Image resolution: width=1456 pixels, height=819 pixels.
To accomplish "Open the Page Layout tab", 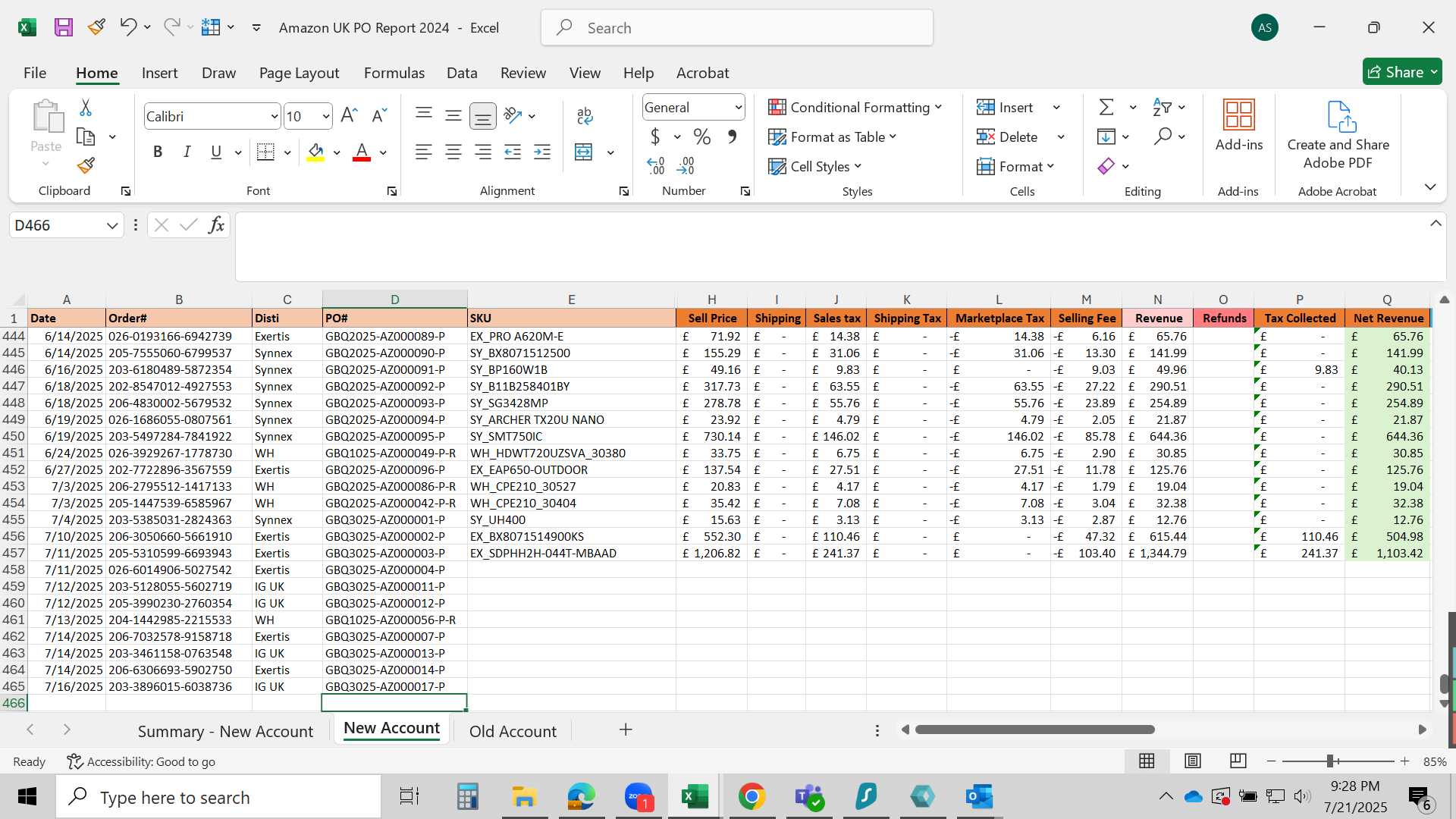I will 299,73.
